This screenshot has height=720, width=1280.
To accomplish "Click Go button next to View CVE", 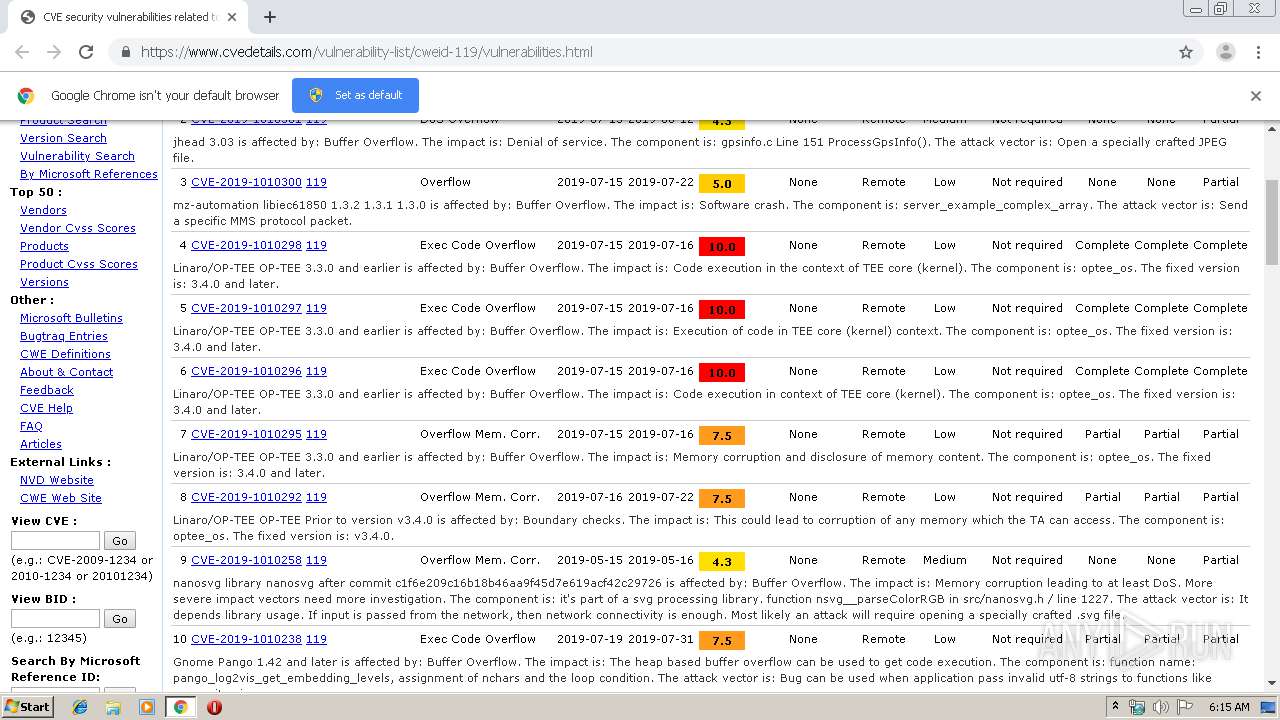I will click(x=120, y=540).
